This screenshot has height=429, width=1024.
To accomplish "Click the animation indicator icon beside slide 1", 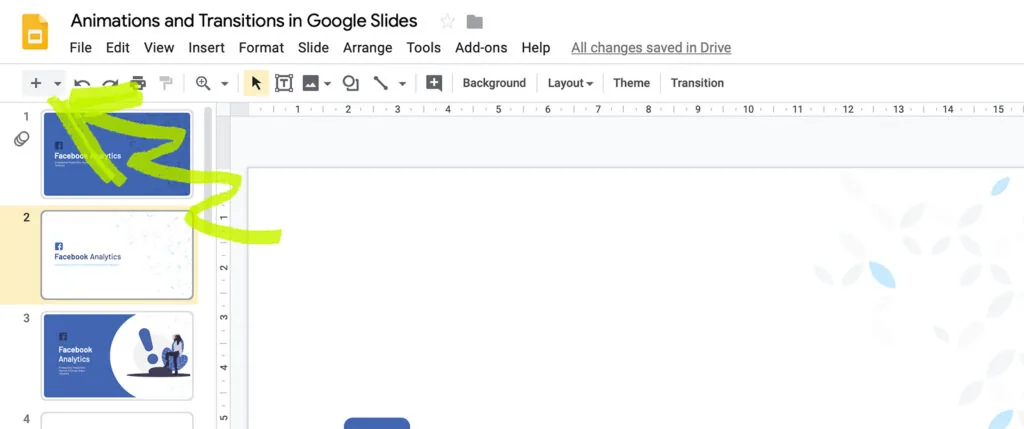I will point(22,139).
